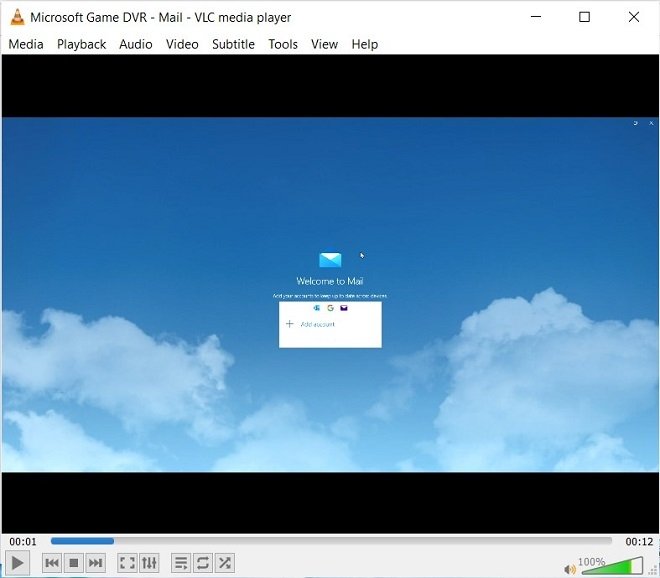
Task: Start playback with the Play button
Action: [17, 563]
